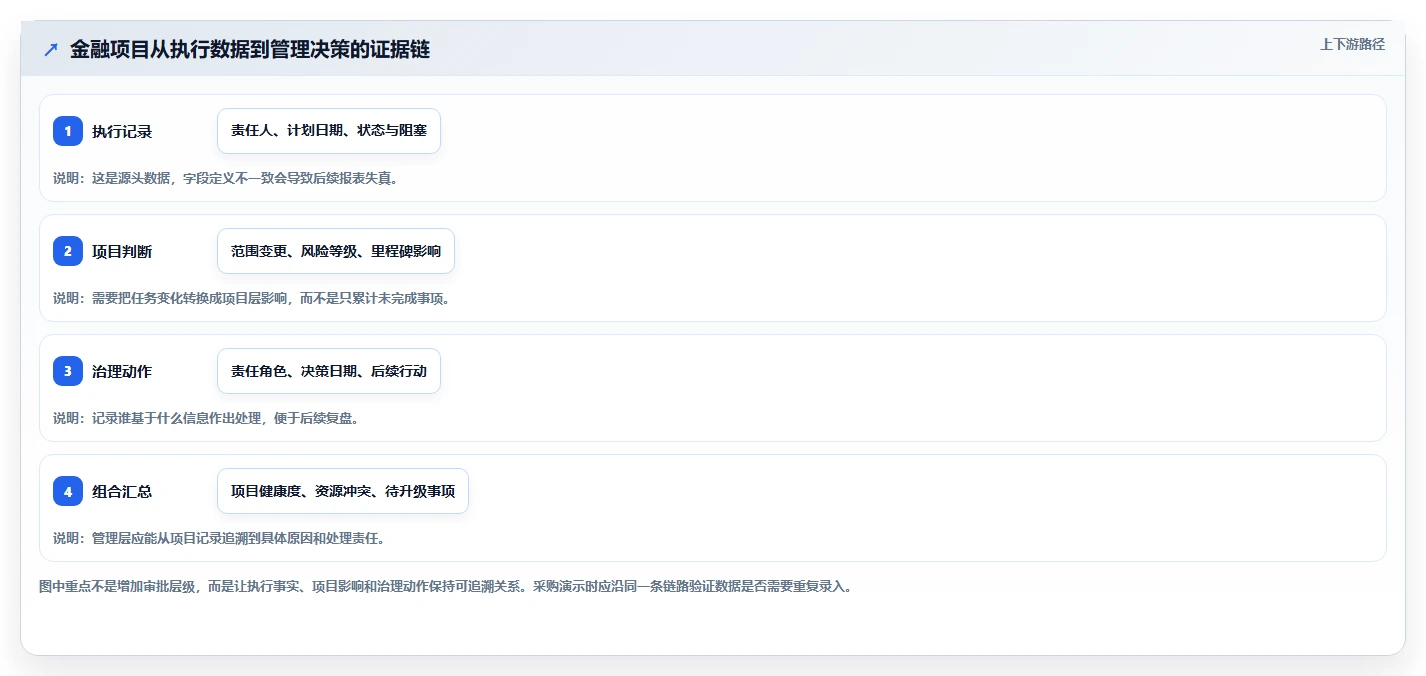Select the 项目健康度、资源冲突、待升级事项 chip

[343, 491]
